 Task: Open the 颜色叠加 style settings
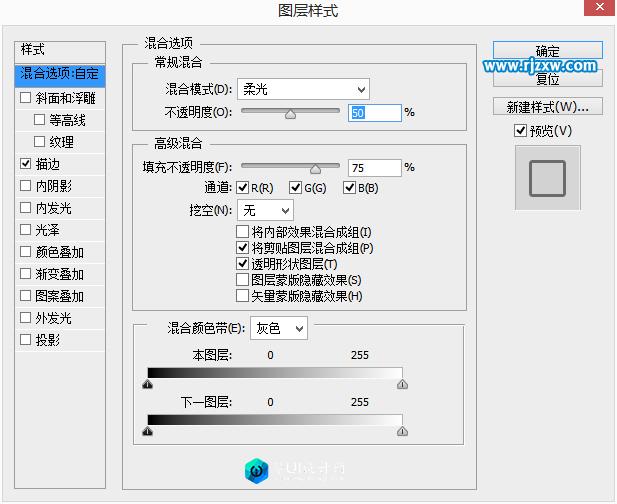(59, 252)
